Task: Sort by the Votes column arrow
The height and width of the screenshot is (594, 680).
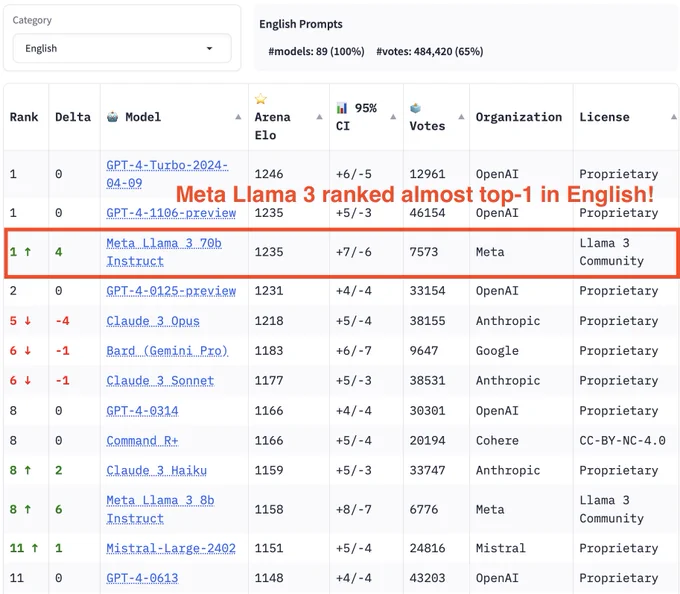Action: tap(461, 117)
